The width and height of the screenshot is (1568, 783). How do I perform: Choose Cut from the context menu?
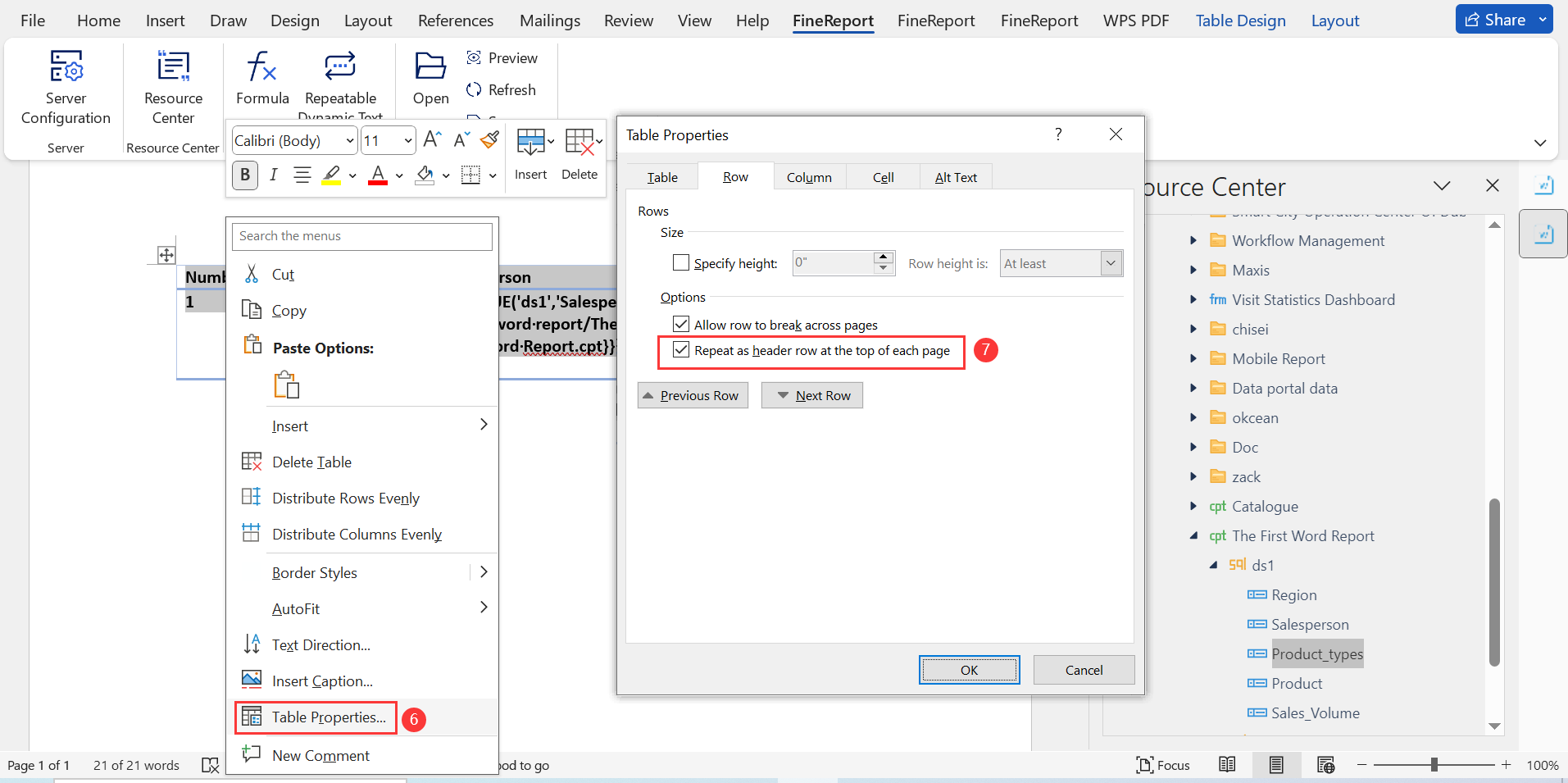click(283, 275)
